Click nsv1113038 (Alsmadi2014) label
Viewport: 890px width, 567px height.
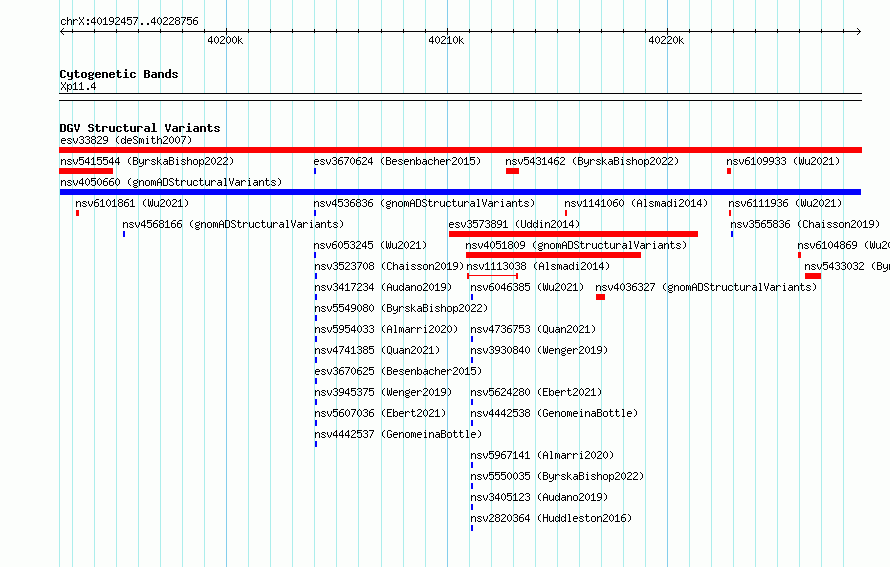tap(539, 266)
